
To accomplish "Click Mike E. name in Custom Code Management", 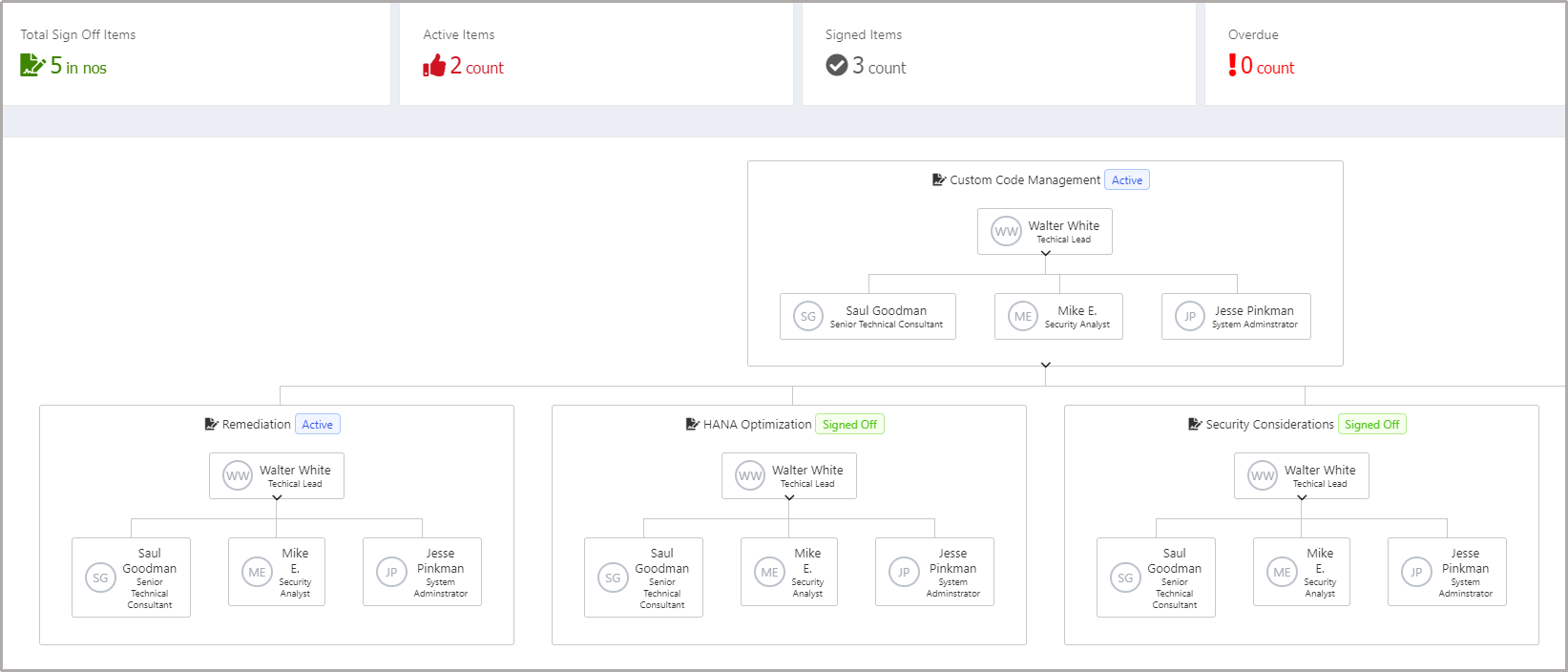I will click(x=1077, y=310).
